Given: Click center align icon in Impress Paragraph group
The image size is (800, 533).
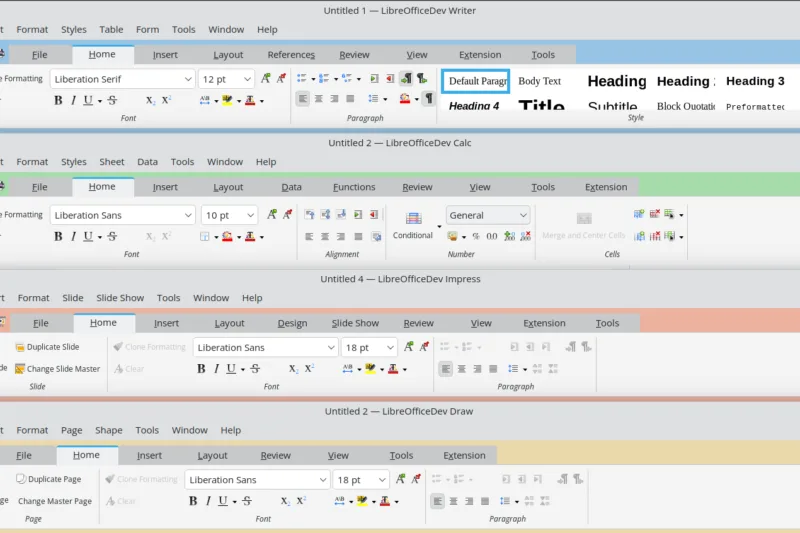Looking at the screenshot, I should pyautogui.click(x=461, y=368).
